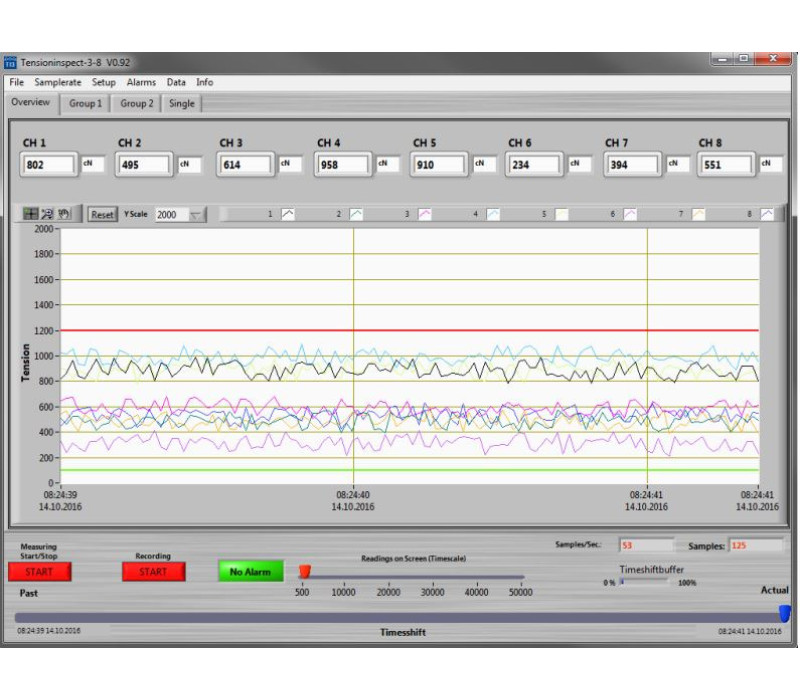Click plot legend icon for channel 7

(x=698, y=214)
